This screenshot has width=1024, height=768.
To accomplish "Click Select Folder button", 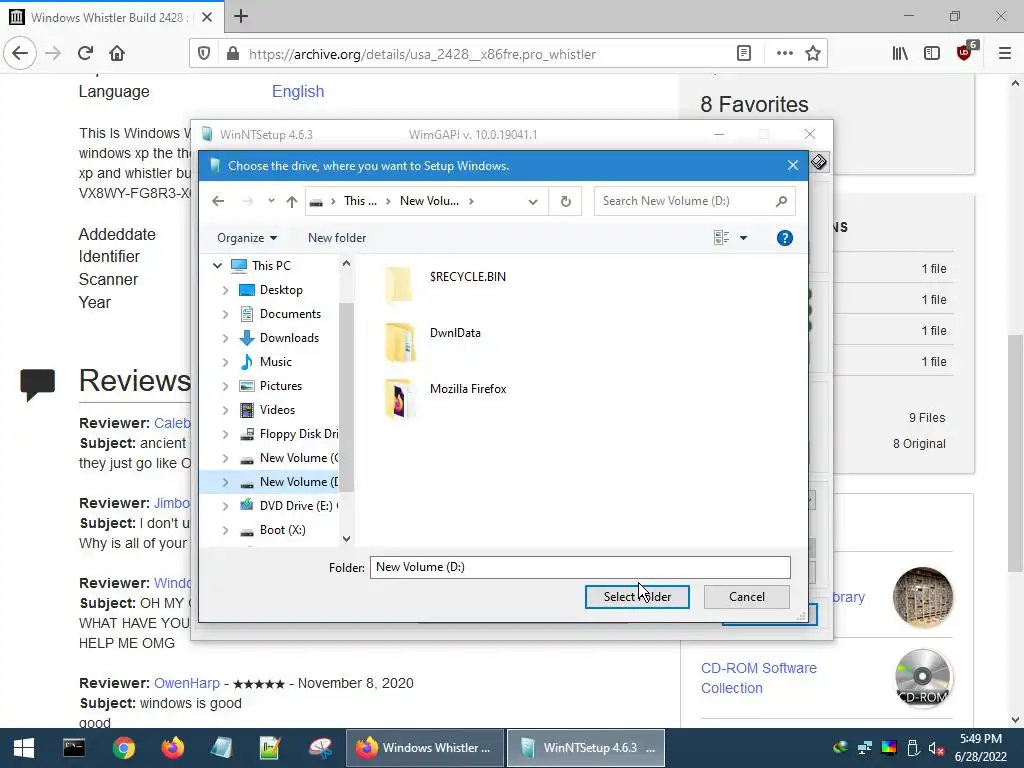I will 637,596.
